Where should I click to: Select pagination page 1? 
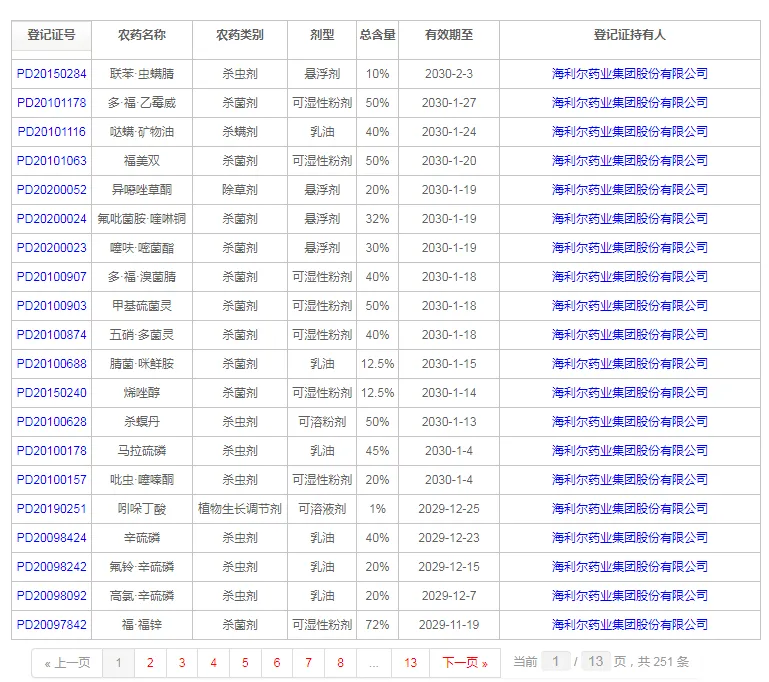(x=118, y=663)
